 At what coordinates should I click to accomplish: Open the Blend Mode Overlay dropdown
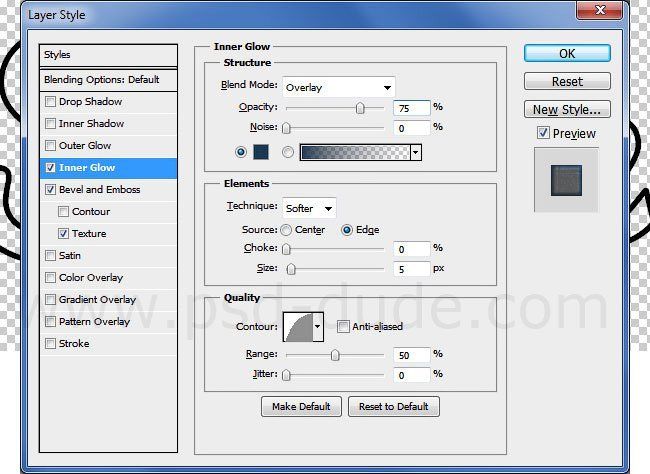(339, 88)
